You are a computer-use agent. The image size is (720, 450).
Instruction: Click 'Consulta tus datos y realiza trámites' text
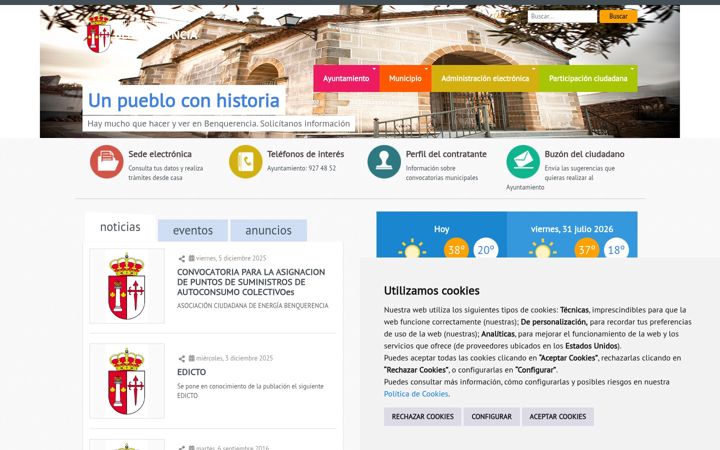tap(166, 173)
